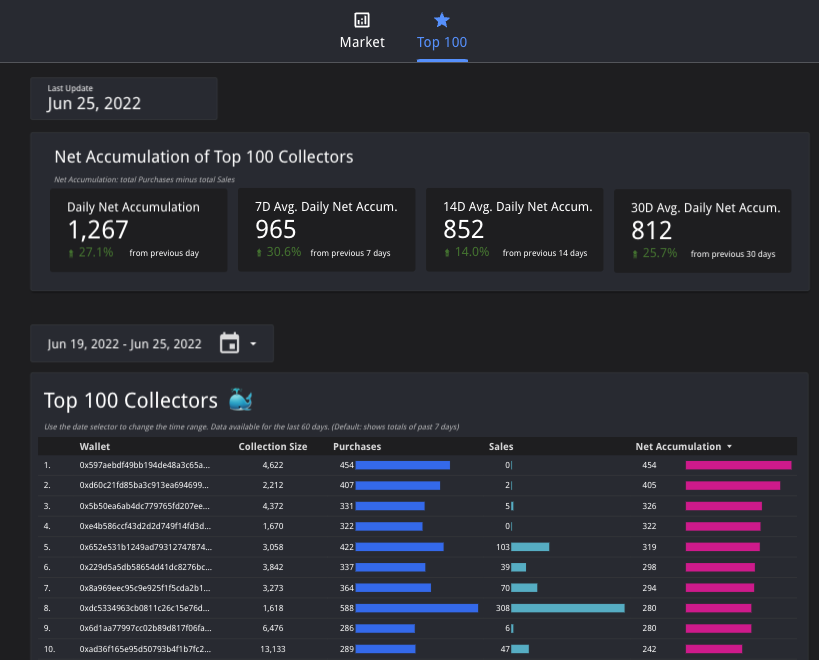Click the collection size 4,622 cell
The height and width of the screenshot is (660, 819).
click(x=273, y=465)
